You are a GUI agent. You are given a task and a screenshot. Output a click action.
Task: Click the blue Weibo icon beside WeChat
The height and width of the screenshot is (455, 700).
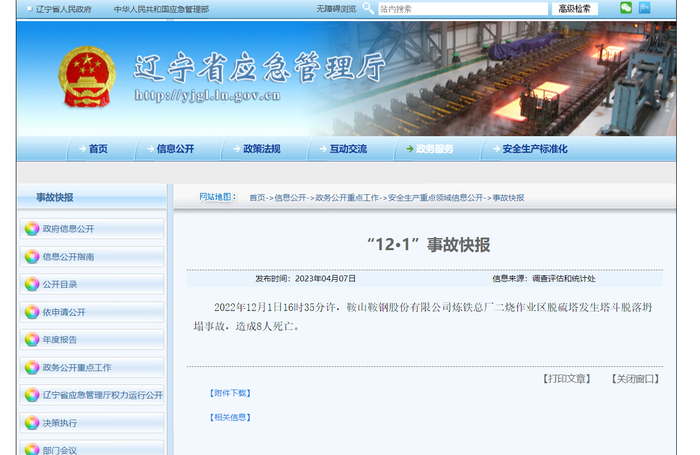(x=644, y=8)
